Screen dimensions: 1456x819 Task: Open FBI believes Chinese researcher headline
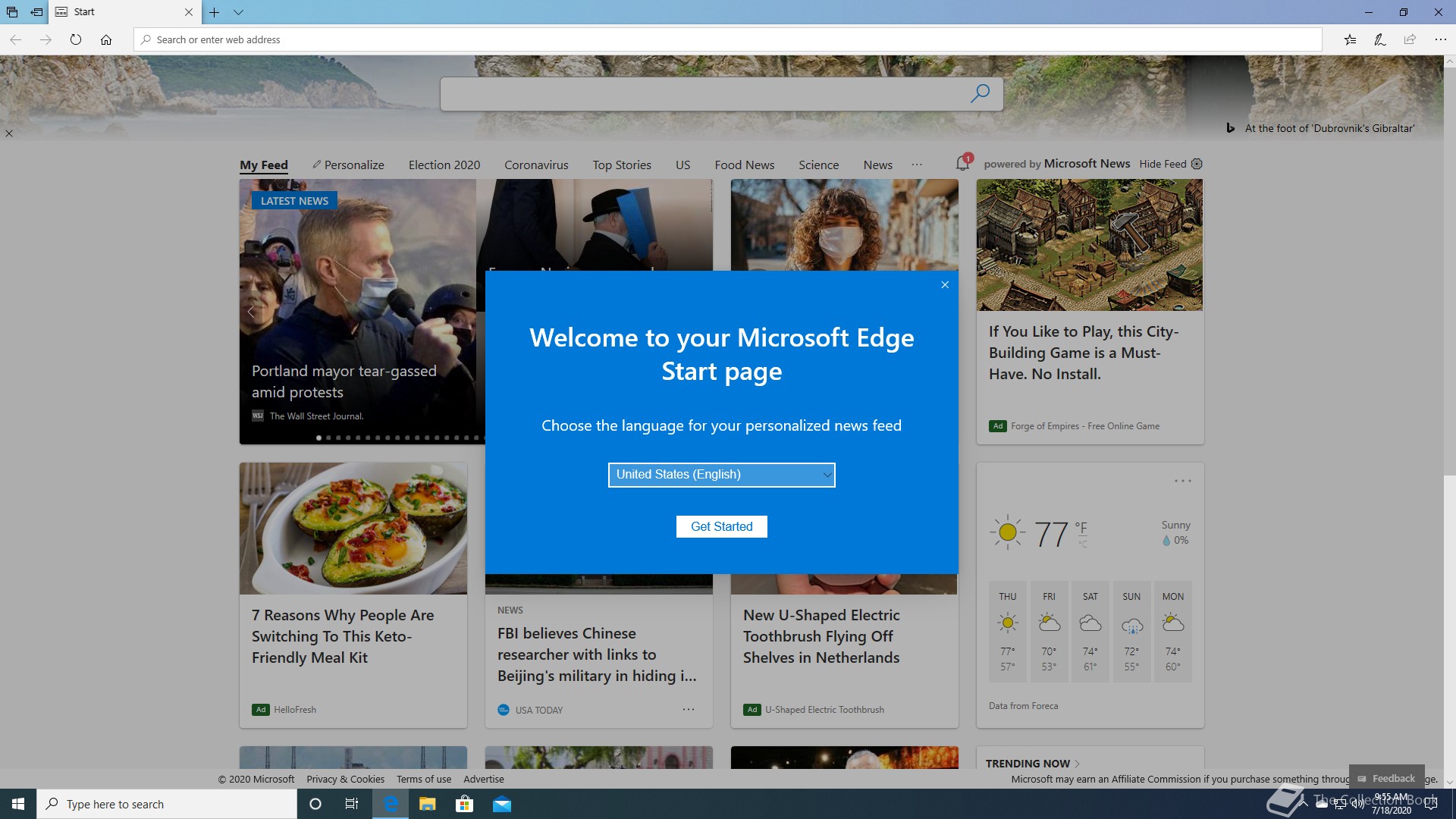point(597,654)
